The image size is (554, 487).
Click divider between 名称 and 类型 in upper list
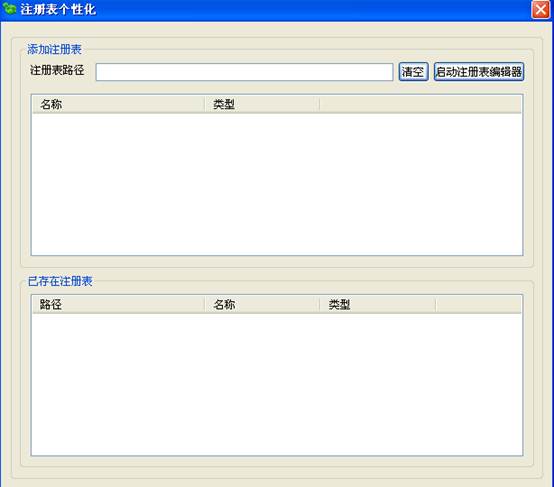tap(205, 105)
